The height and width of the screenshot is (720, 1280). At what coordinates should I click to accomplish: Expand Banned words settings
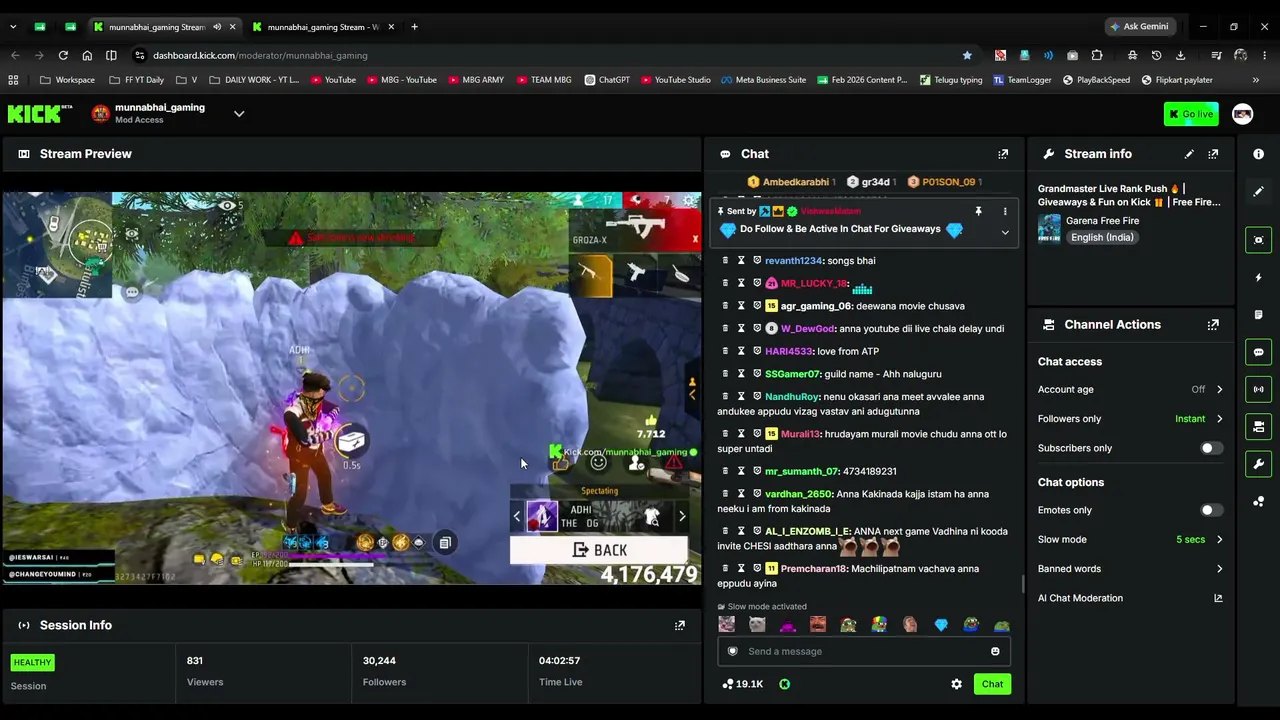tap(1130, 569)
